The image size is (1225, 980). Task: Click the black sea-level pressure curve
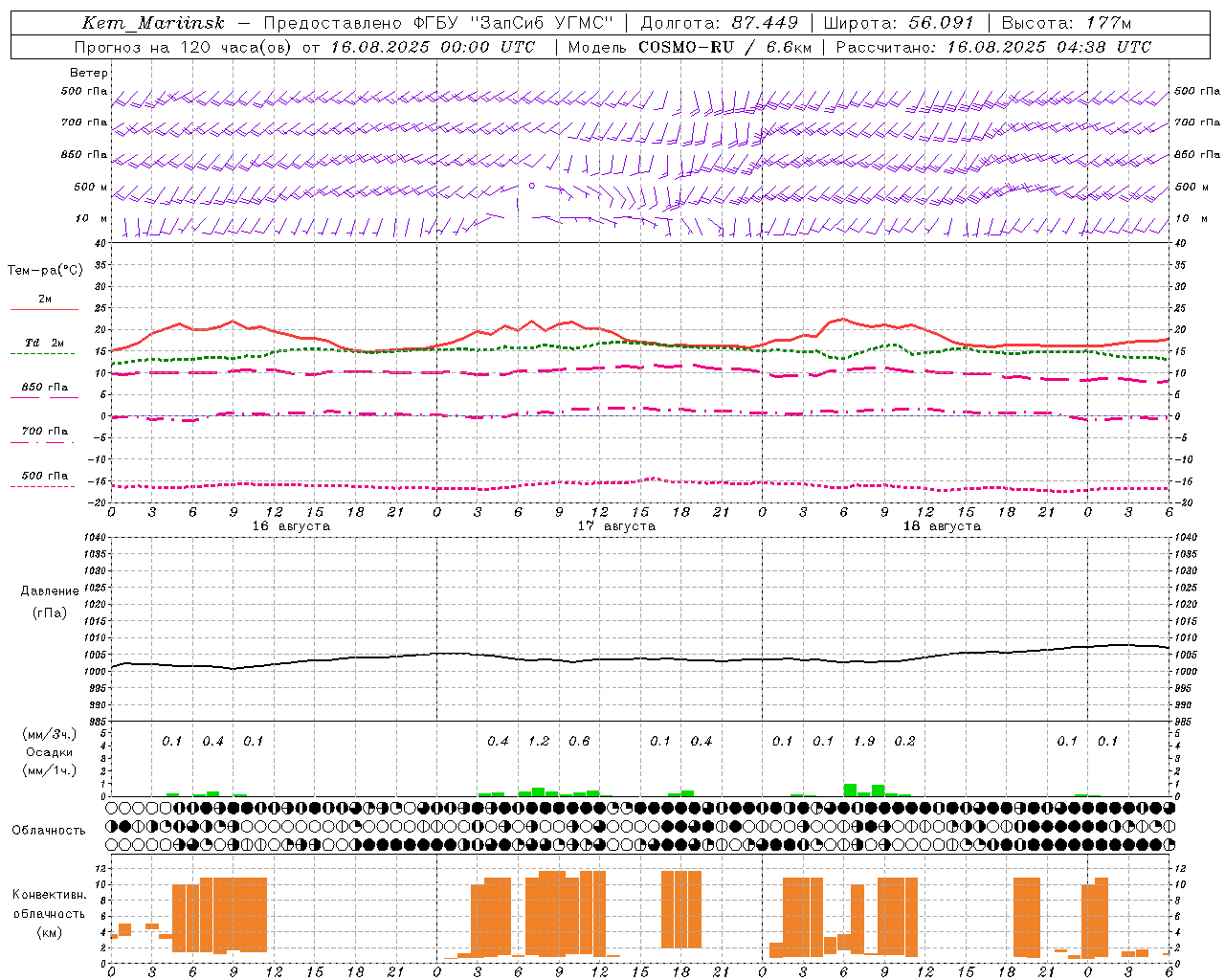pos(640,657)
